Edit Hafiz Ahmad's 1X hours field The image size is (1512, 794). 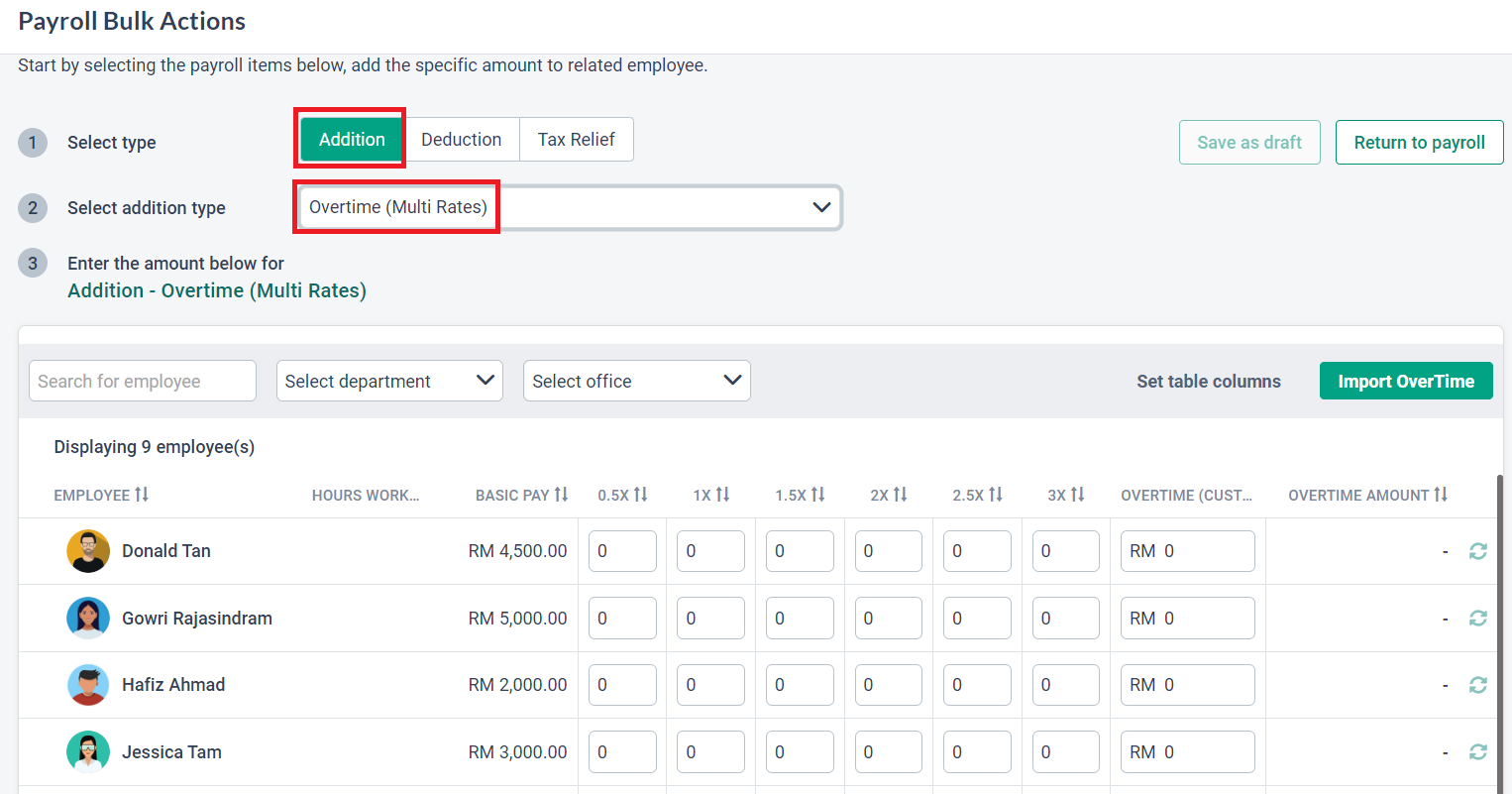(x=710, y=685)
